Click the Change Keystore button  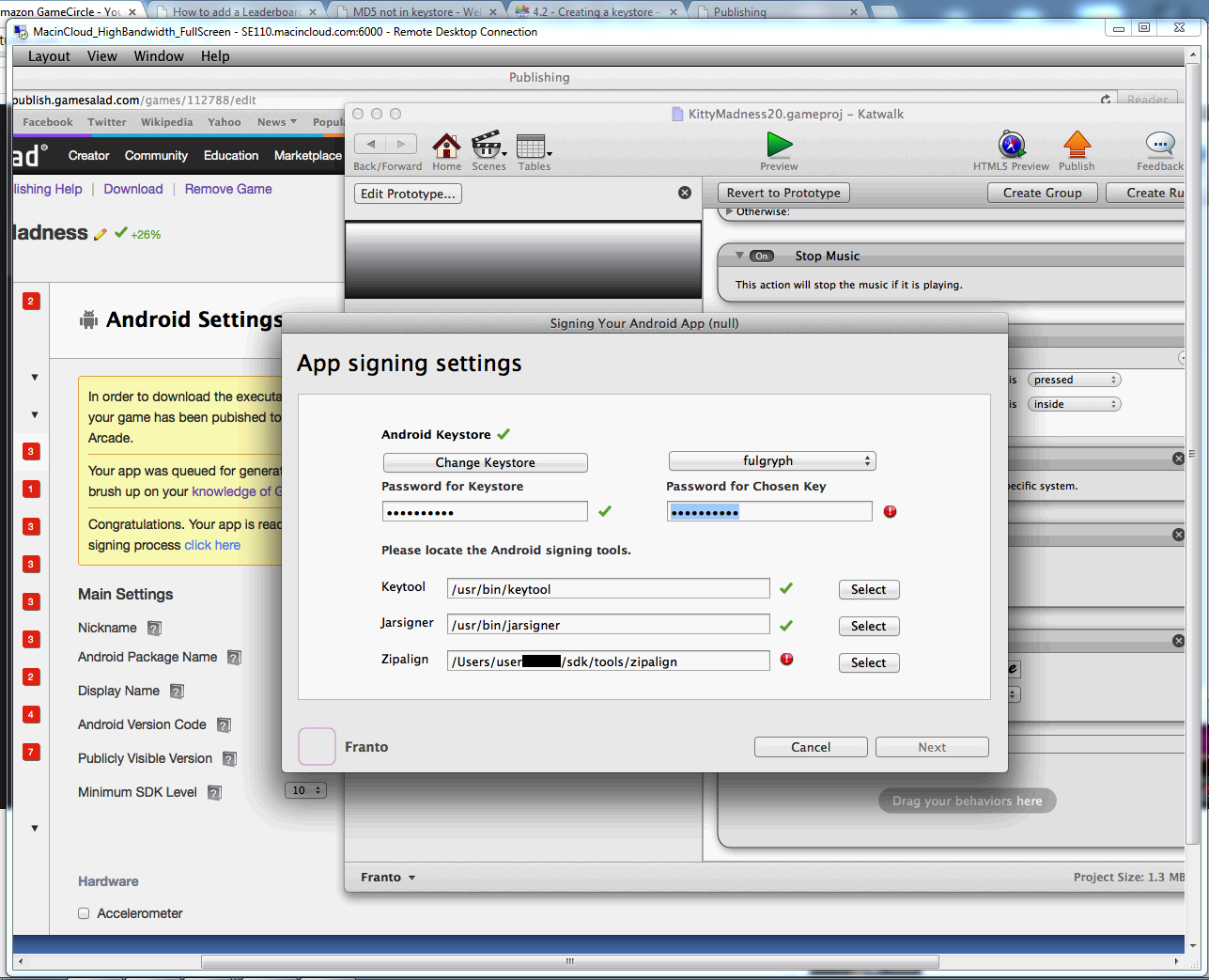click(486, 463)
